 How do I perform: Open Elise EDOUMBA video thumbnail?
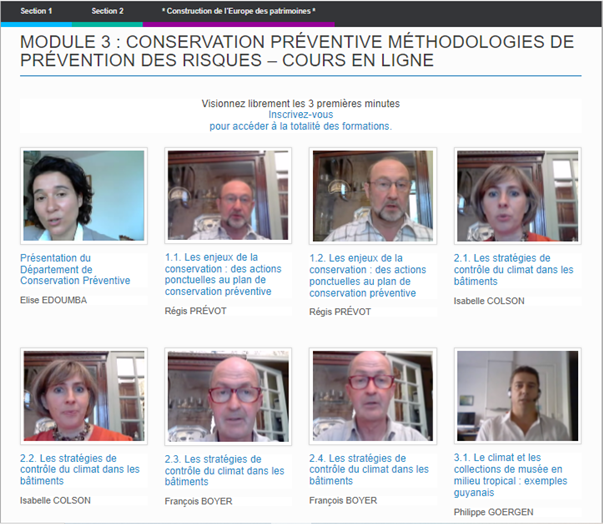(x=84, y=196)
